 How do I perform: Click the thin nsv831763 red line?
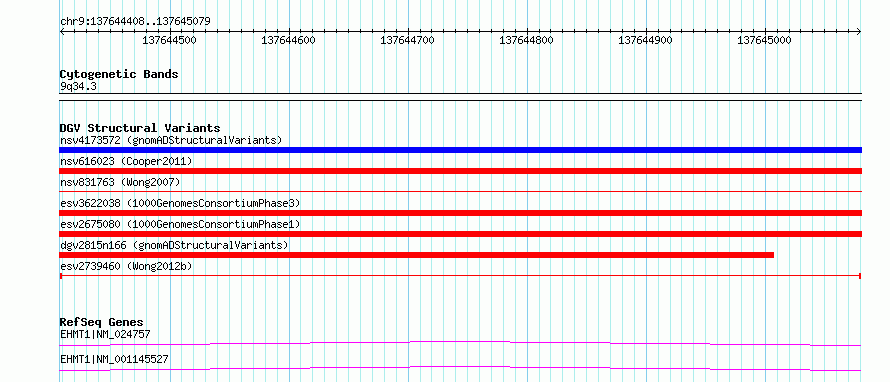[x=460, y=192]
